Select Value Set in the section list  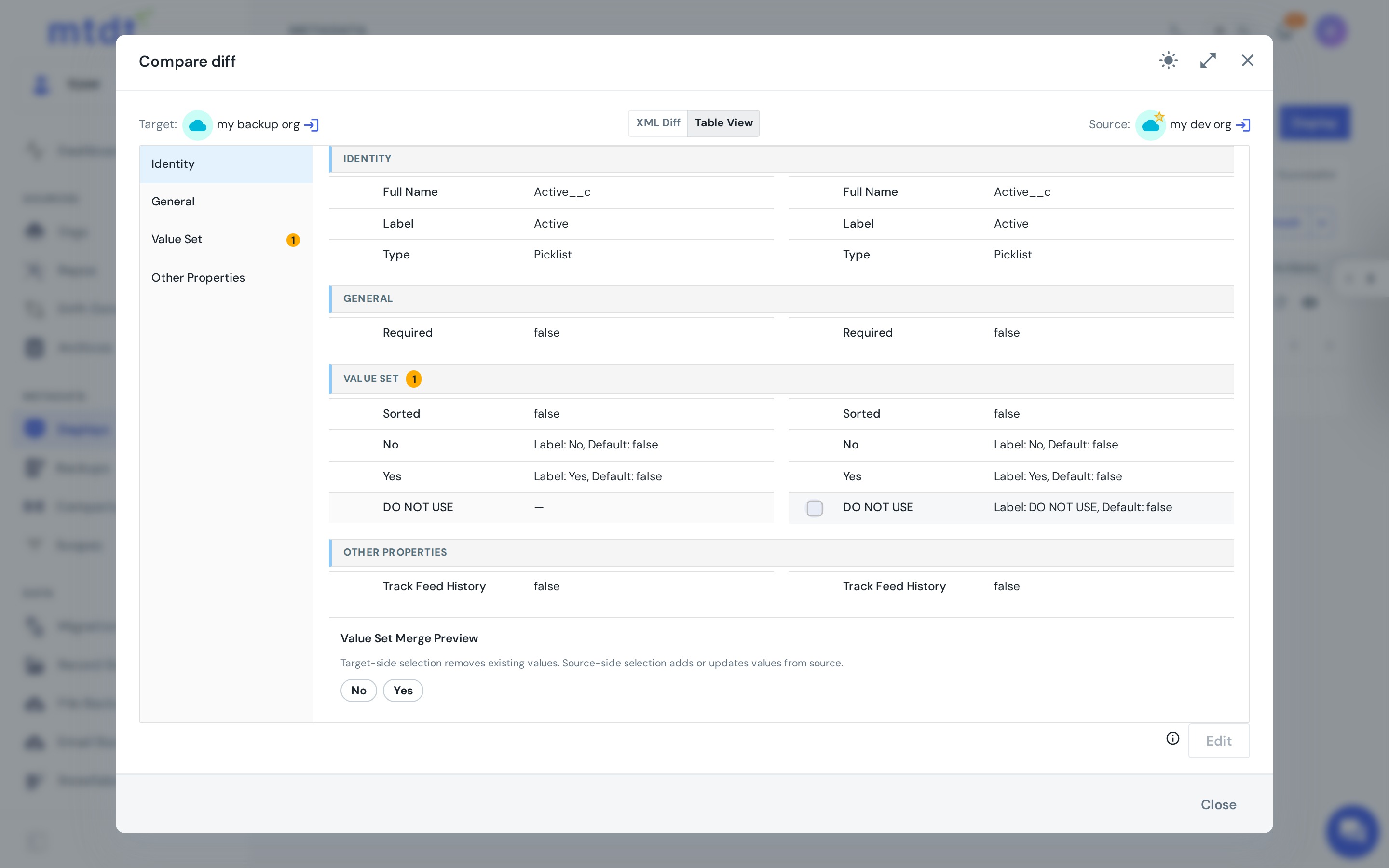pyautogui.click(x=226, y=239)
